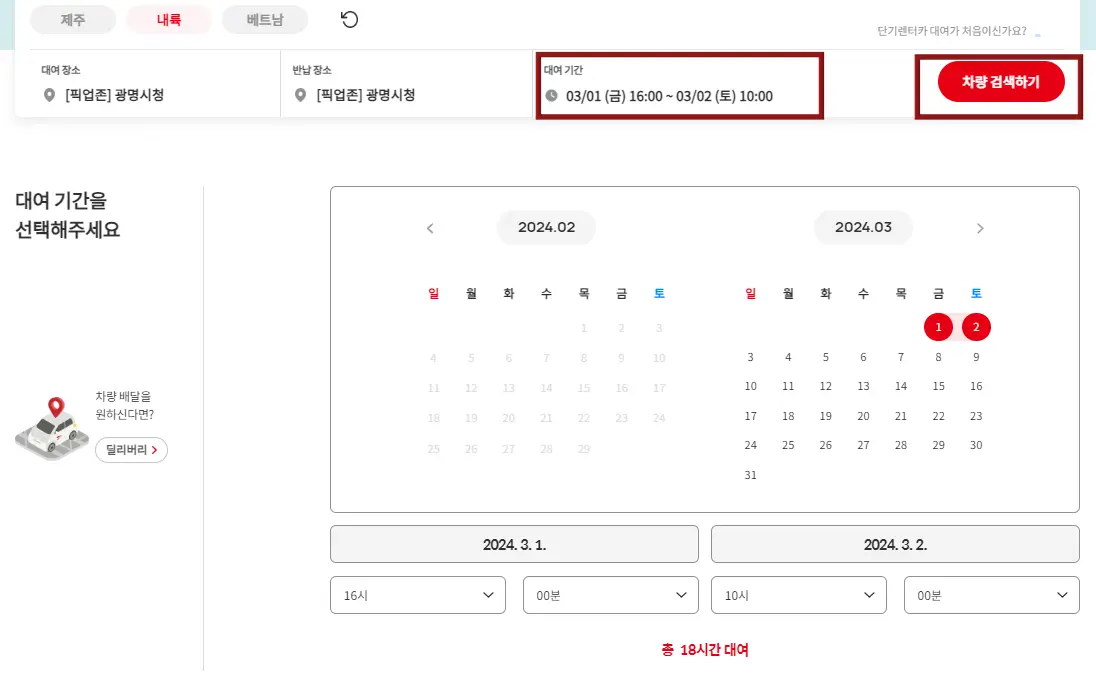The width and height of the screenshot is (1096, 680).
Task: Click the clock icon in 대여 기간
Action: tap(553, 96)
